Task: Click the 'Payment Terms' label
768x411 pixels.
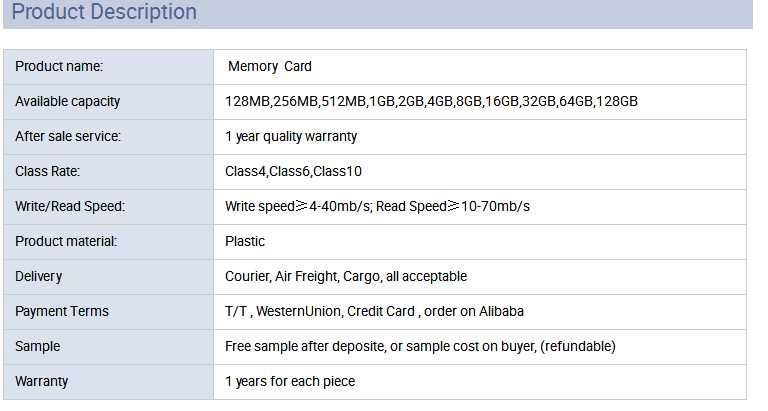Action: click(x=62, y=312)
